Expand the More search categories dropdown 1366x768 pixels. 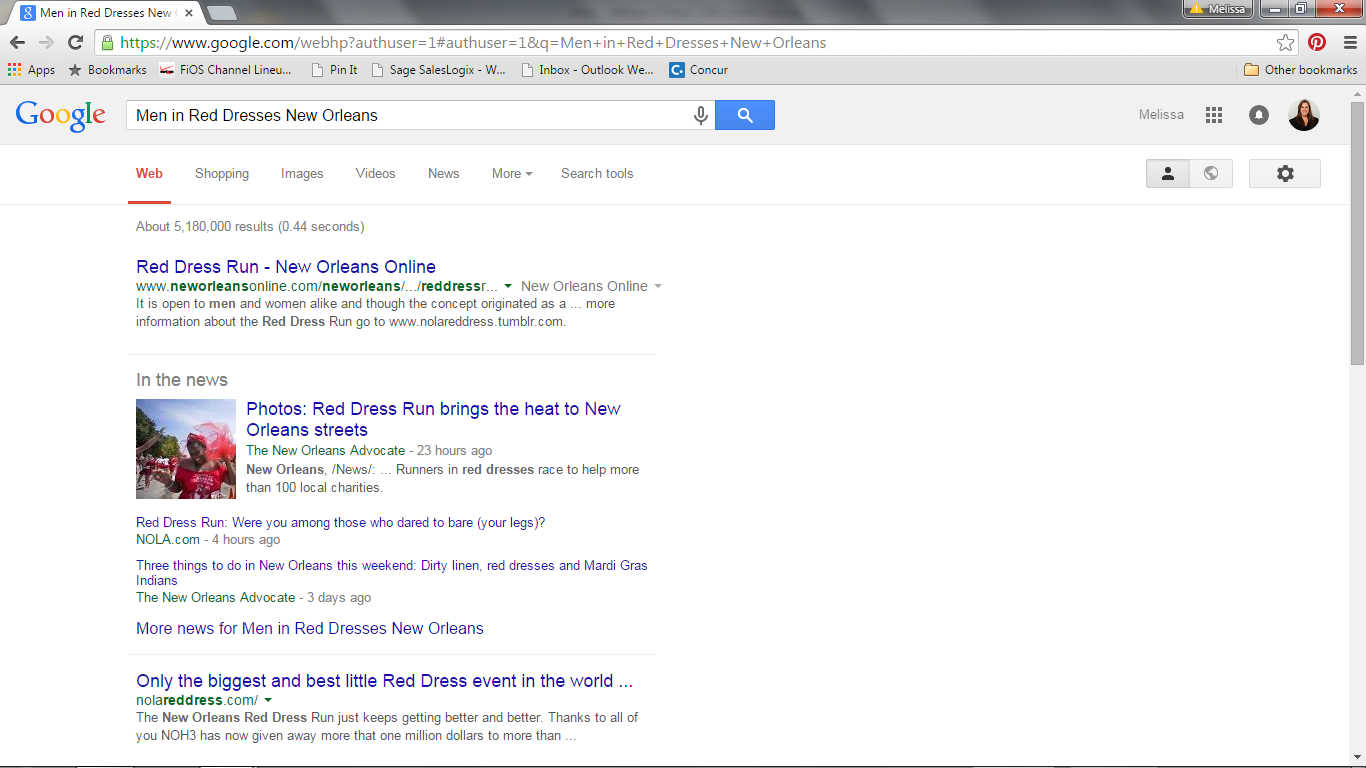[512, 173]
